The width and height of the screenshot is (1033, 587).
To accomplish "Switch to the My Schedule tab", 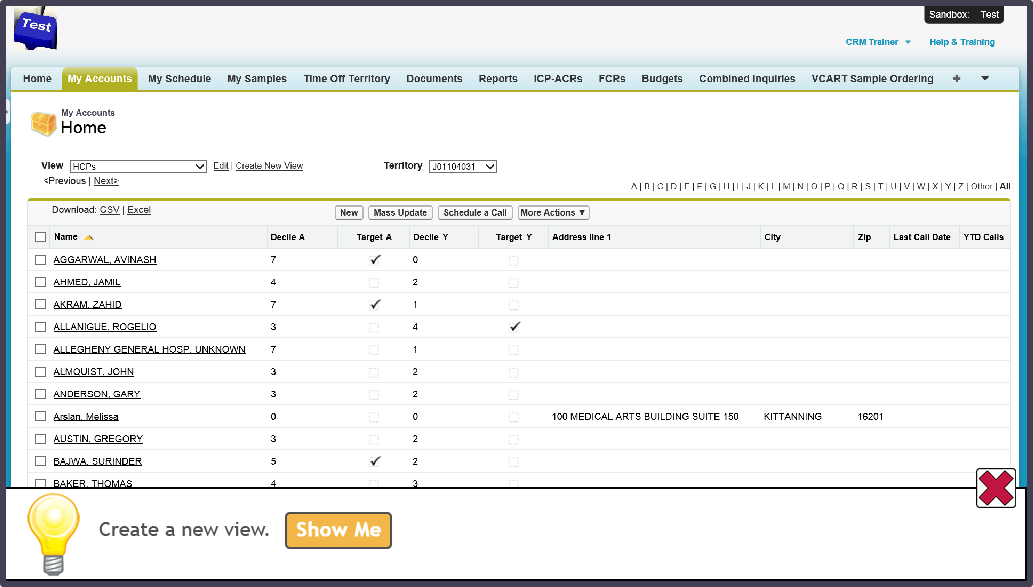I will pos(179,79).
